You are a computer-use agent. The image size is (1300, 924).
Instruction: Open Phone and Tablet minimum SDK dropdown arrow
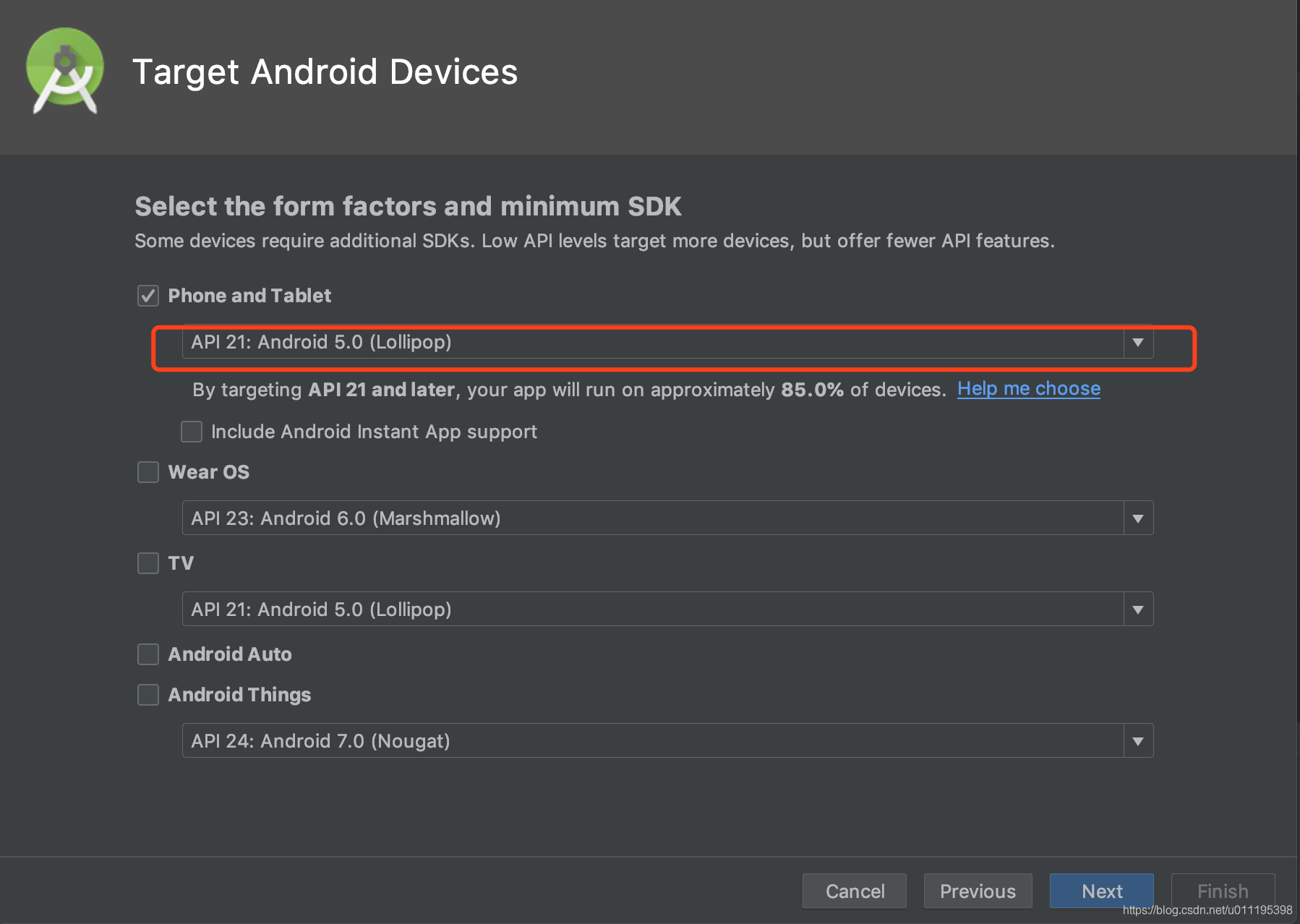tap(1138, 342)
